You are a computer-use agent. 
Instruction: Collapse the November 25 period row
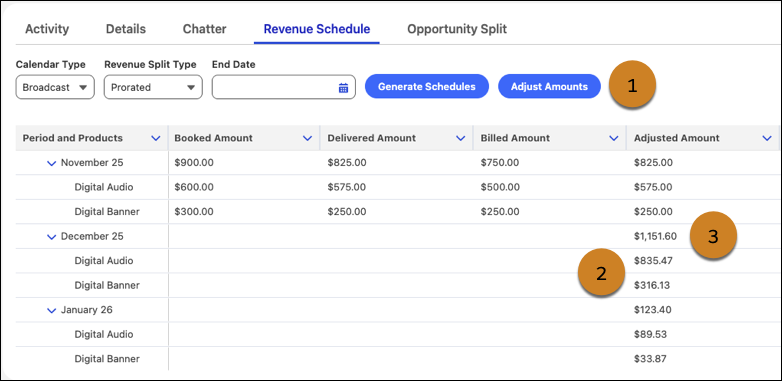click(51, 163)
